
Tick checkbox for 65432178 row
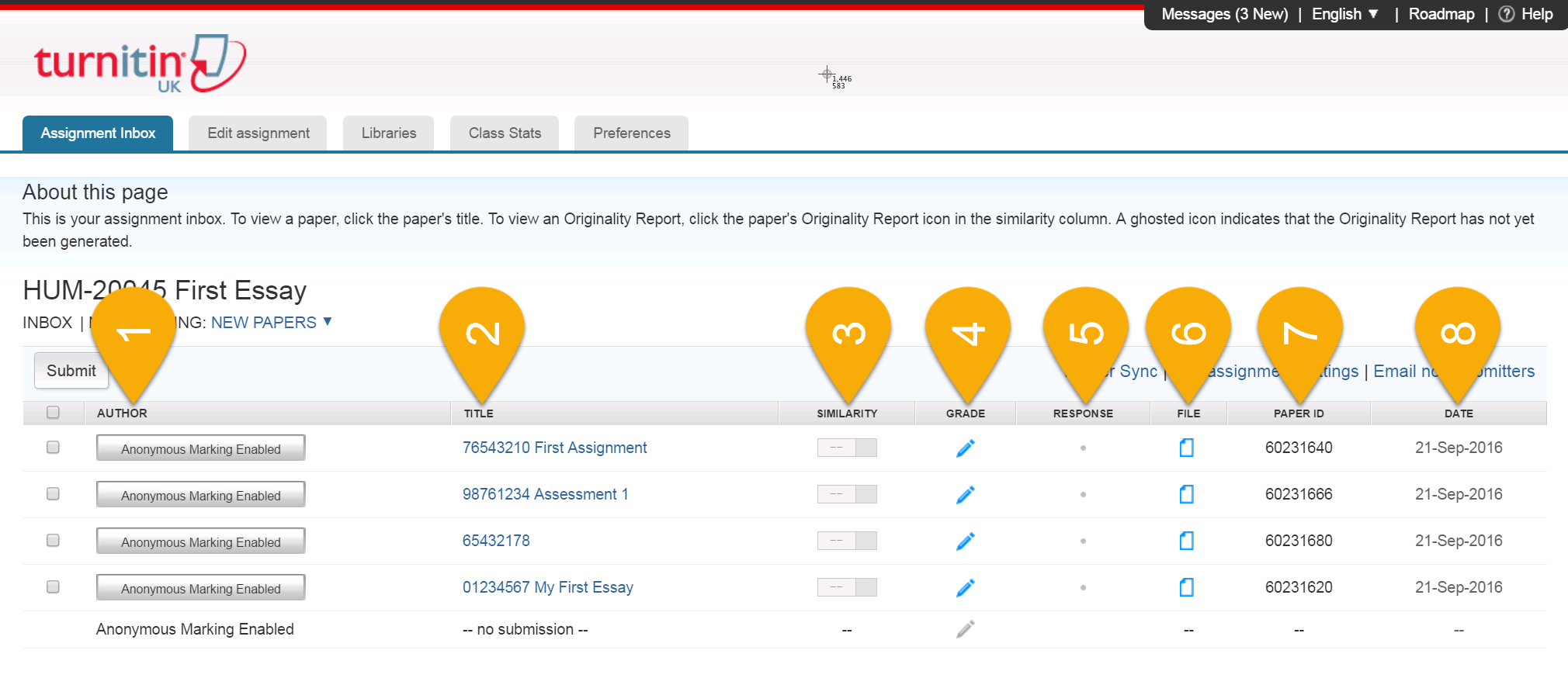53,540
